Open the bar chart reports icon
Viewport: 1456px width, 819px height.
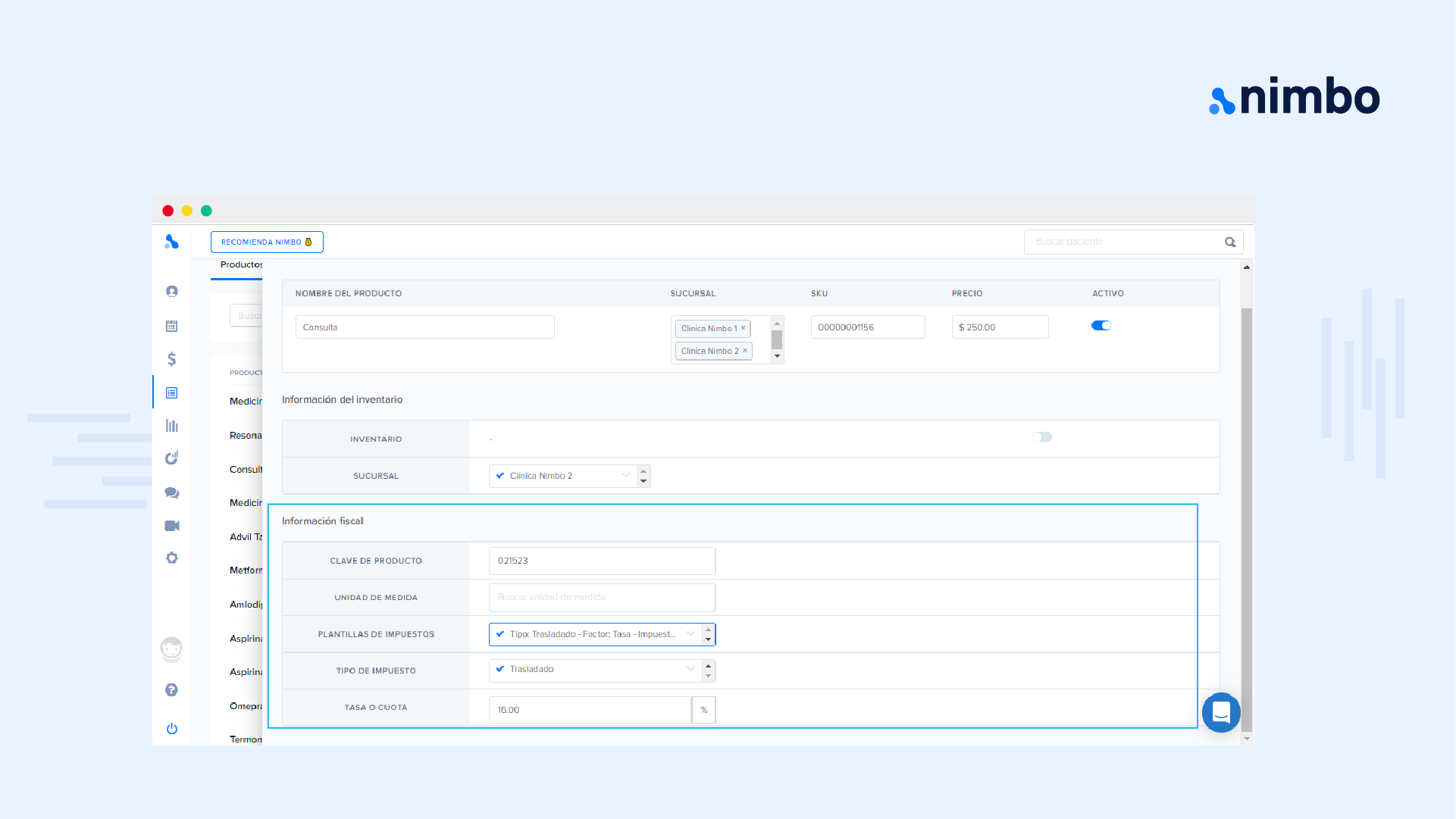coord(172,426)
